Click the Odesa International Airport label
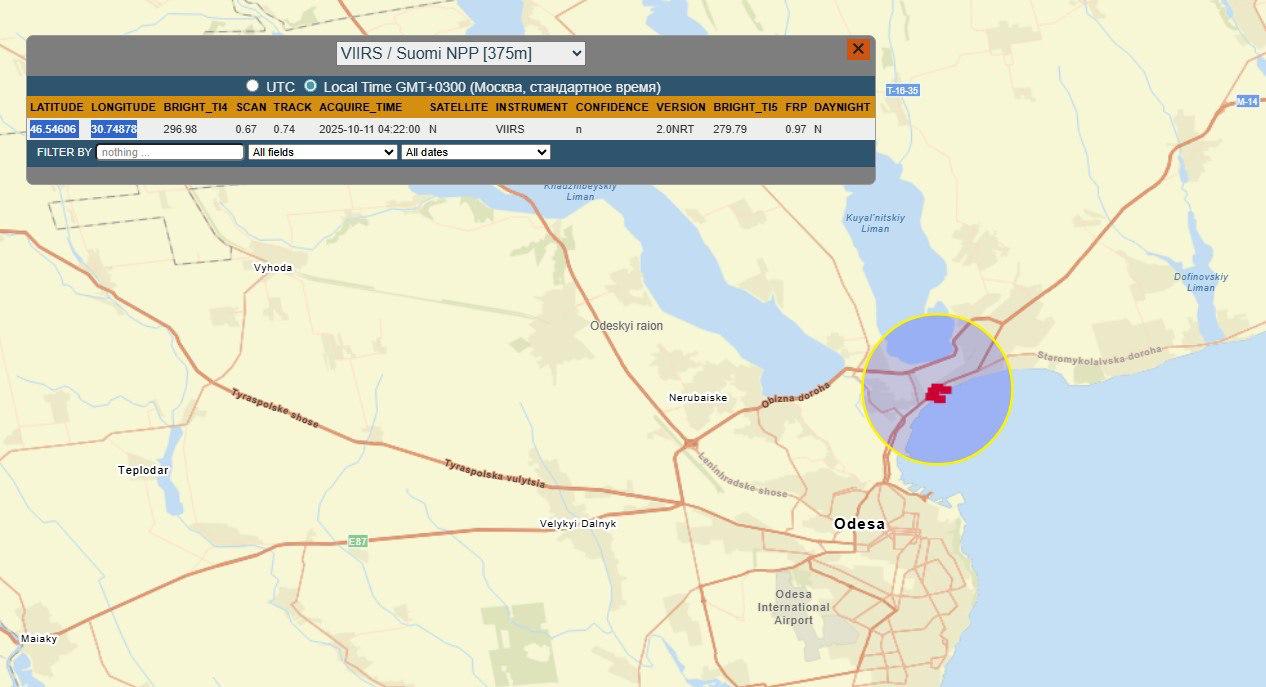1266x687 pixels. coord(793,607)
